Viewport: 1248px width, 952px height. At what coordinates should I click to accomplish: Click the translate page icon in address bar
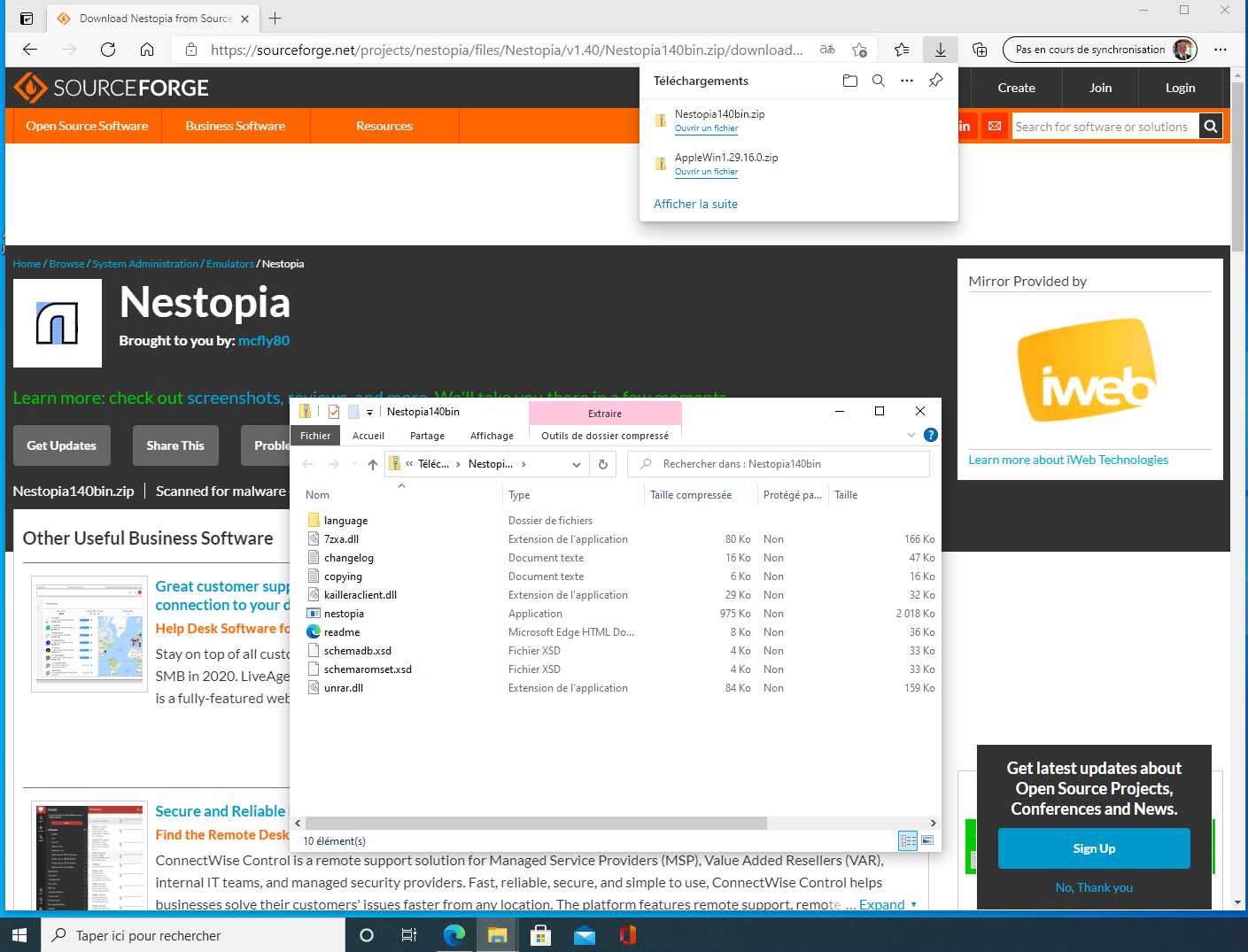click(827, 50)
